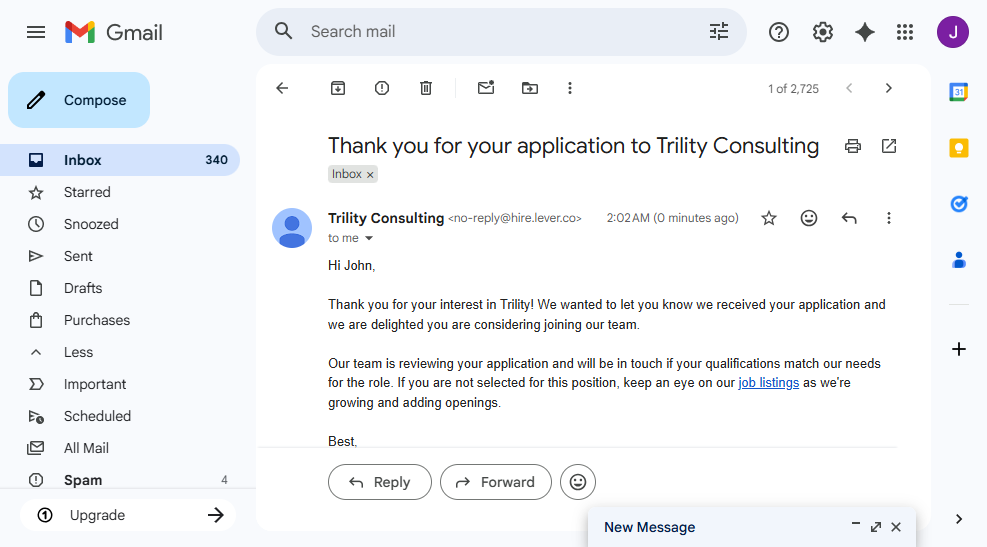Expand the 'to me' recipient details arrow

(369, 238)
